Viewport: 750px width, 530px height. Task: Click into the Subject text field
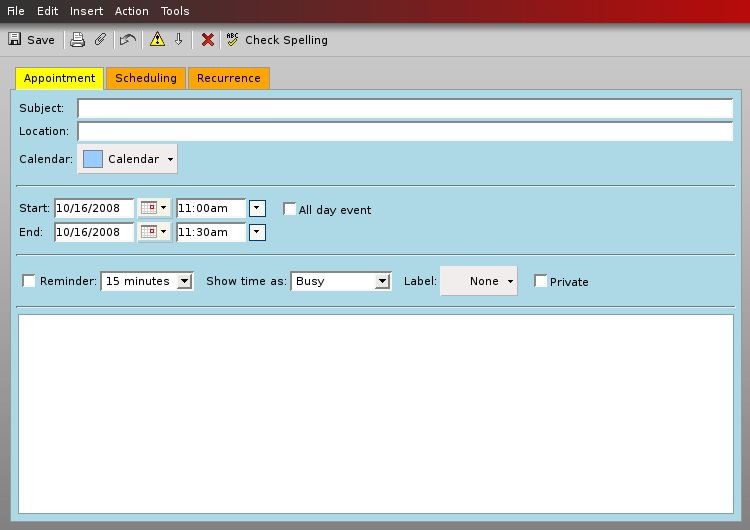click(x=405, y=108)
